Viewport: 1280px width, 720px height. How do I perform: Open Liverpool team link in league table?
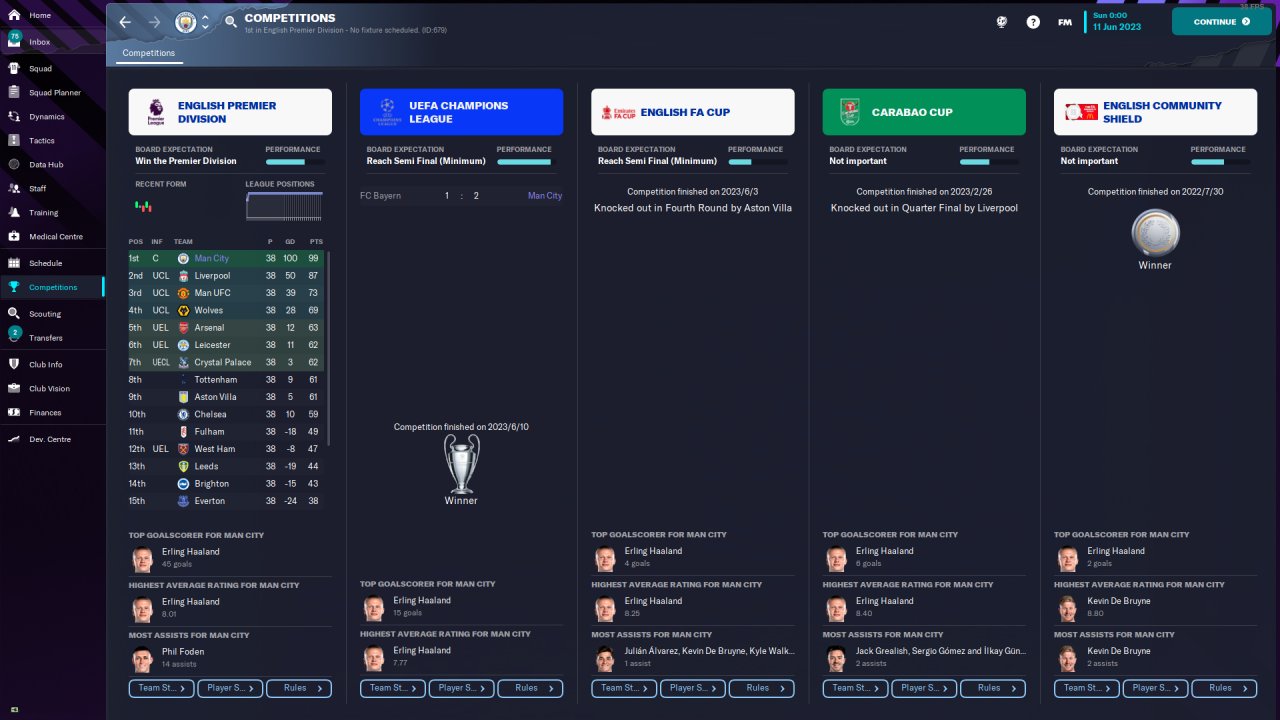coord(212,275)
